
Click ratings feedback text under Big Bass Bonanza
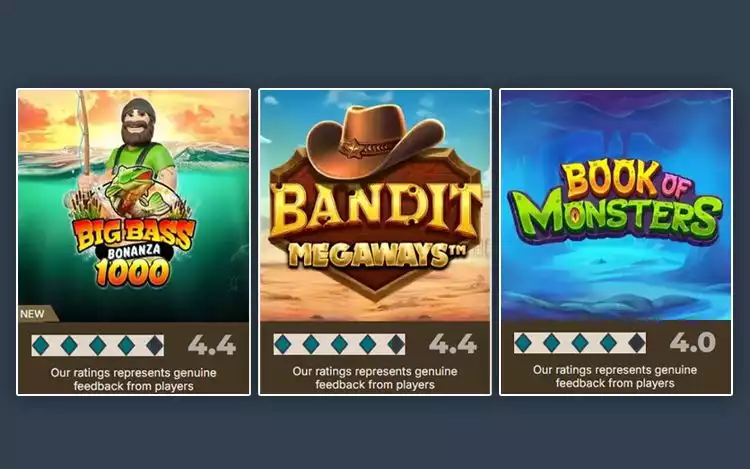(x=133, y=379)
